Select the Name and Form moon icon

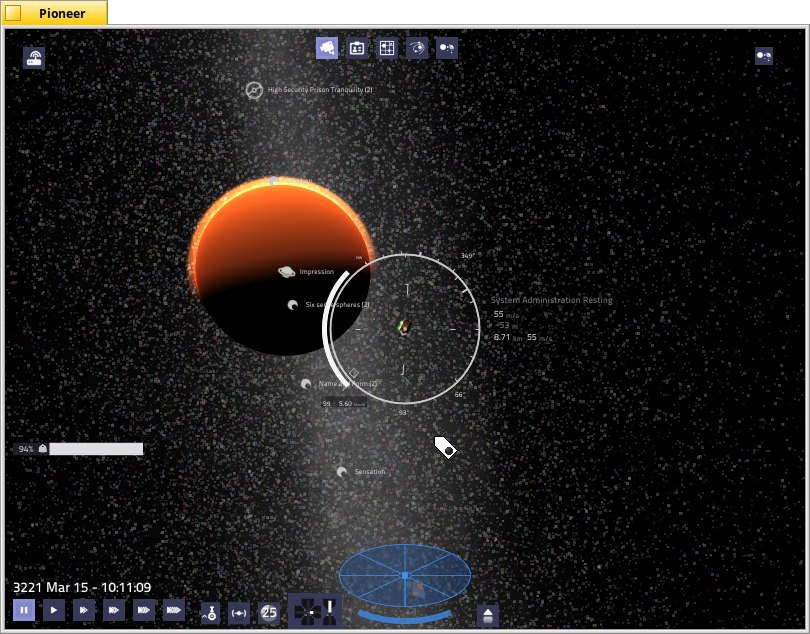point(306,384)
